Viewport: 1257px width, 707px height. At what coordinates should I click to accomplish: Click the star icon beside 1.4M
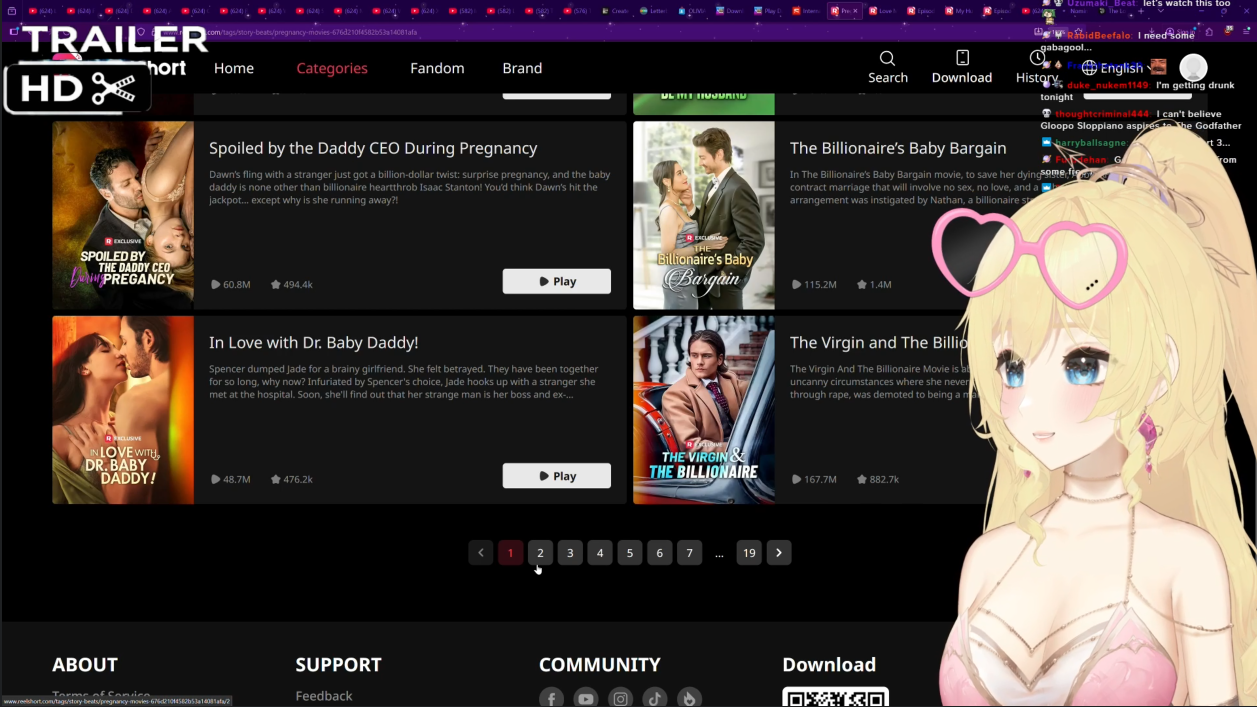coord(862,284)
